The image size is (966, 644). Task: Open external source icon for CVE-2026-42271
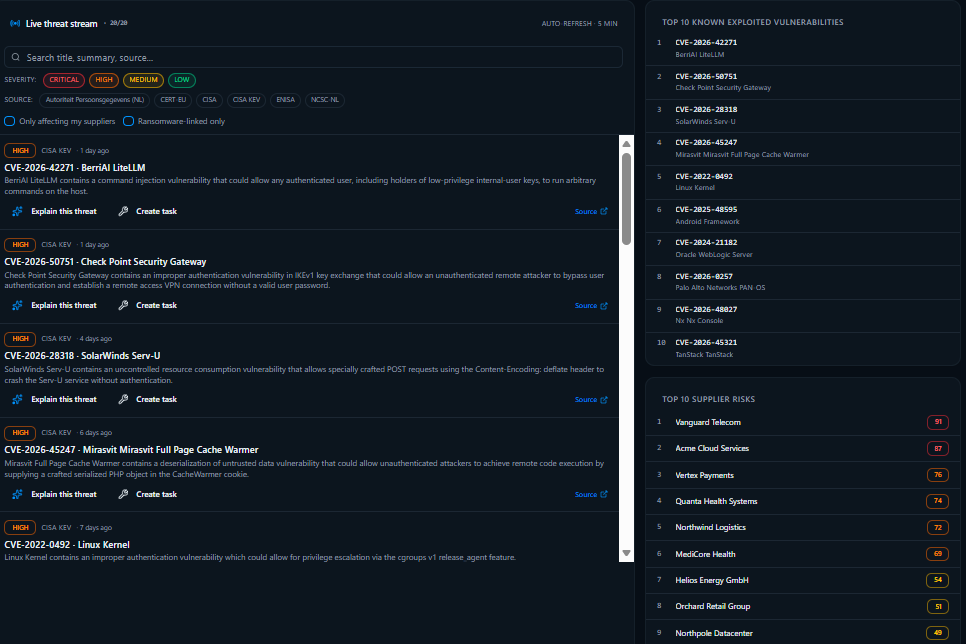click(x=604, y=211)
